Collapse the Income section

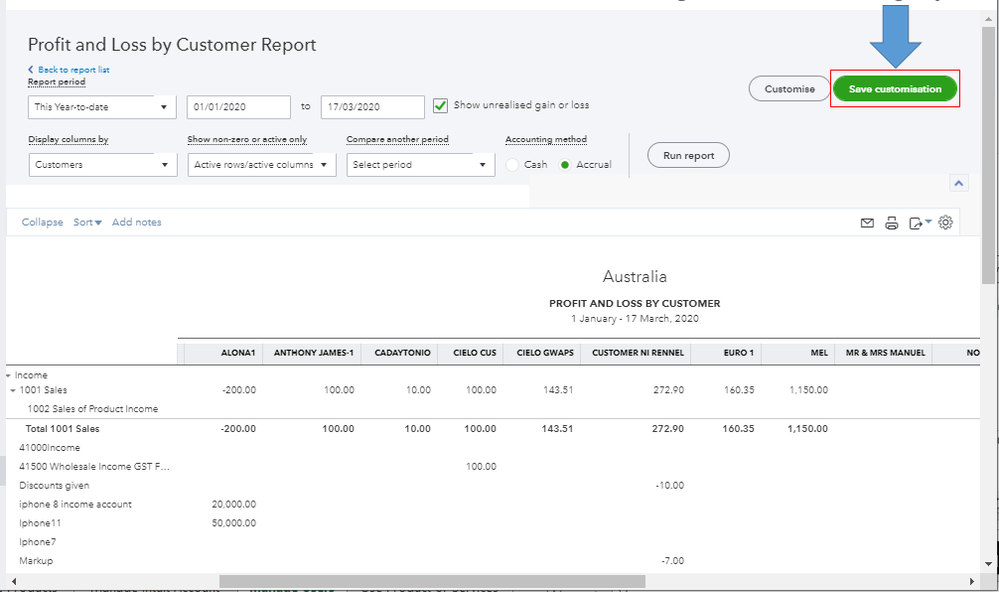(9, 374)
